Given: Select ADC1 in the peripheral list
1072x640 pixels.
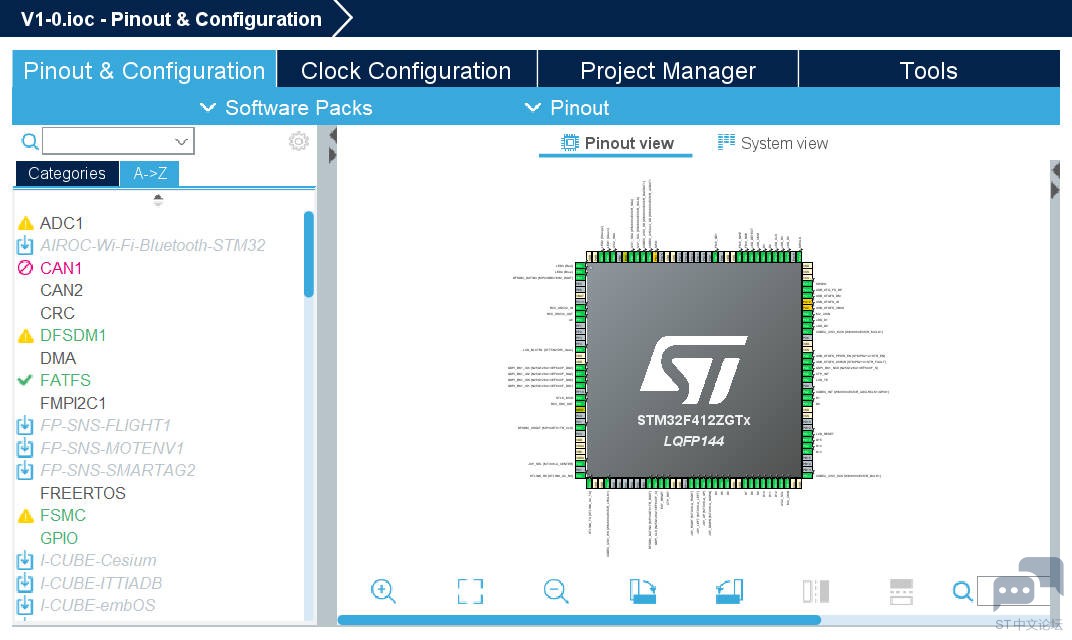Looking at the screenshot, I should click(62, 224).
